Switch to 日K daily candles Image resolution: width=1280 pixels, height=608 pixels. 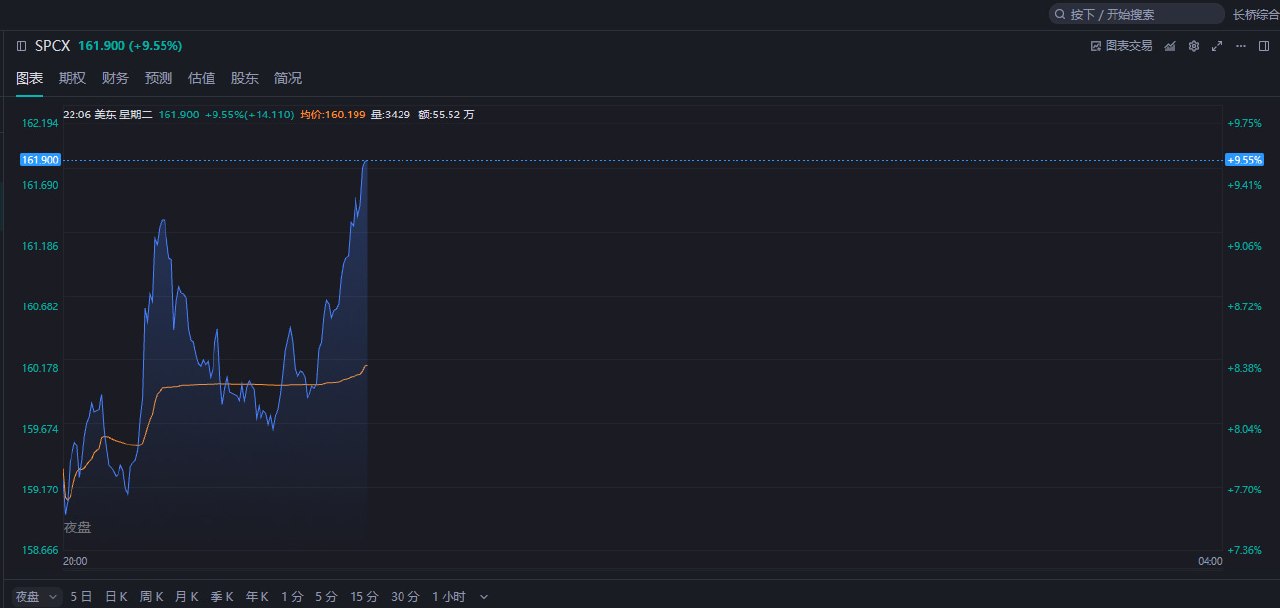pos(116,597)
